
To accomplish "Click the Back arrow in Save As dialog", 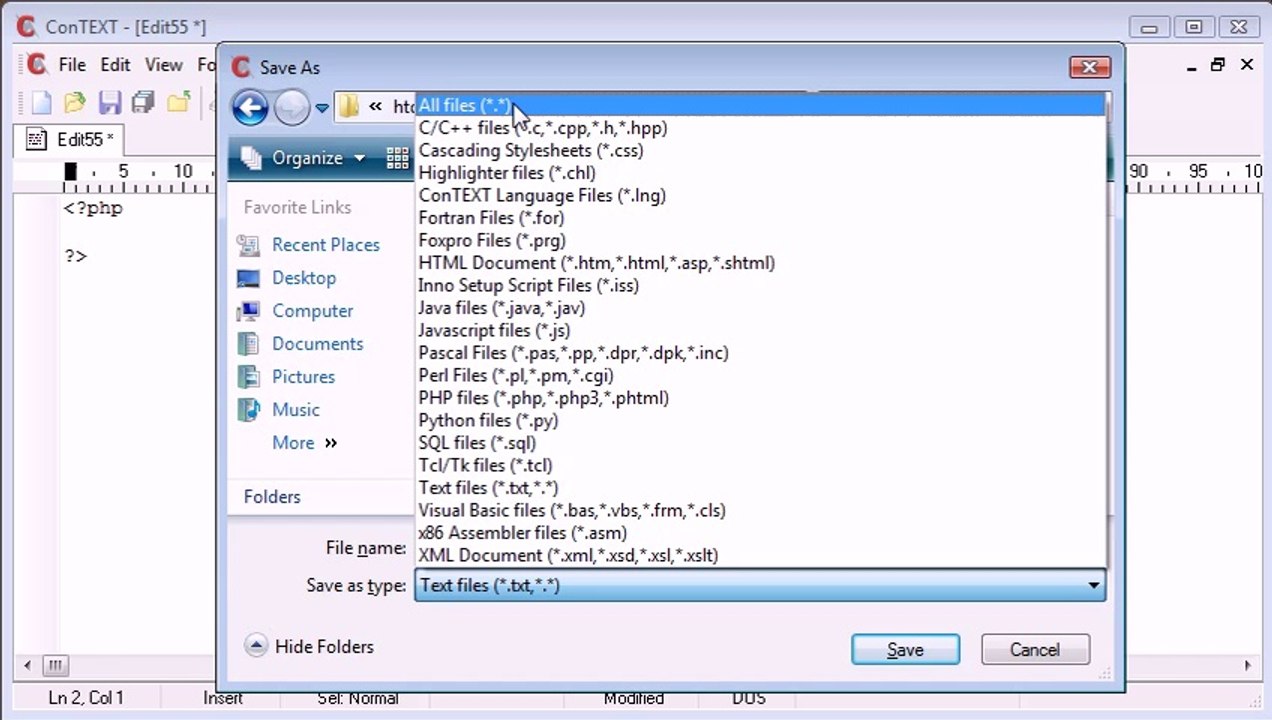I will 250,107.
